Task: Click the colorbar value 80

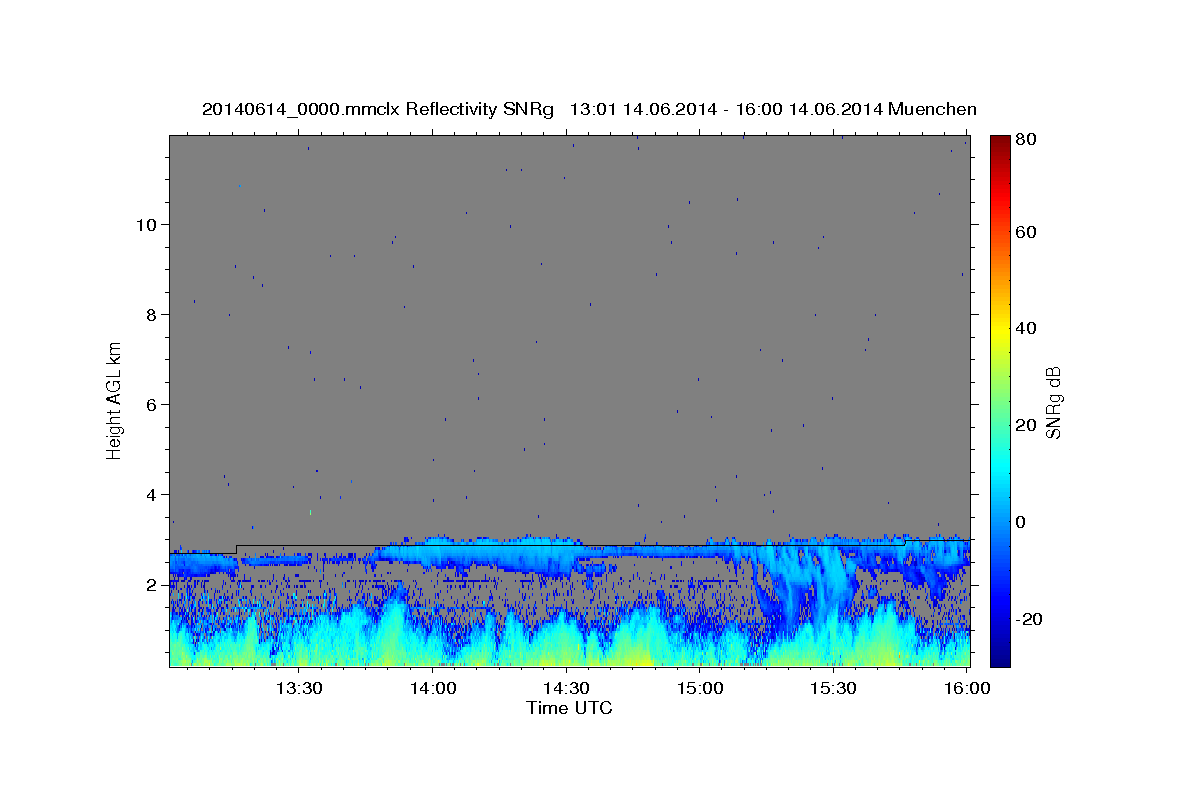Action: (1025, 140)
